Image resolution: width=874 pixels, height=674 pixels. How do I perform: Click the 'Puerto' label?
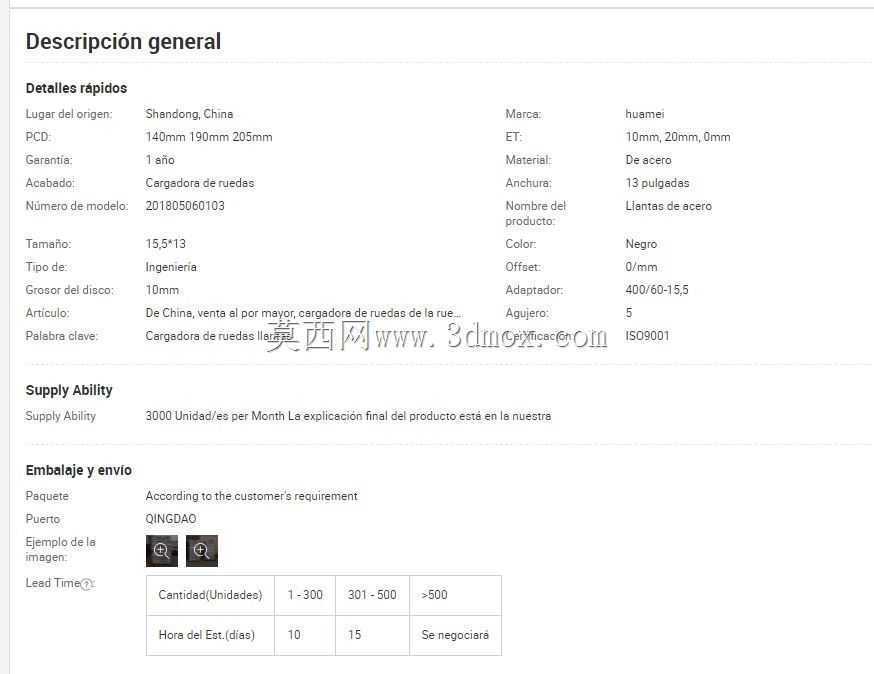click(x=42, y=519)
